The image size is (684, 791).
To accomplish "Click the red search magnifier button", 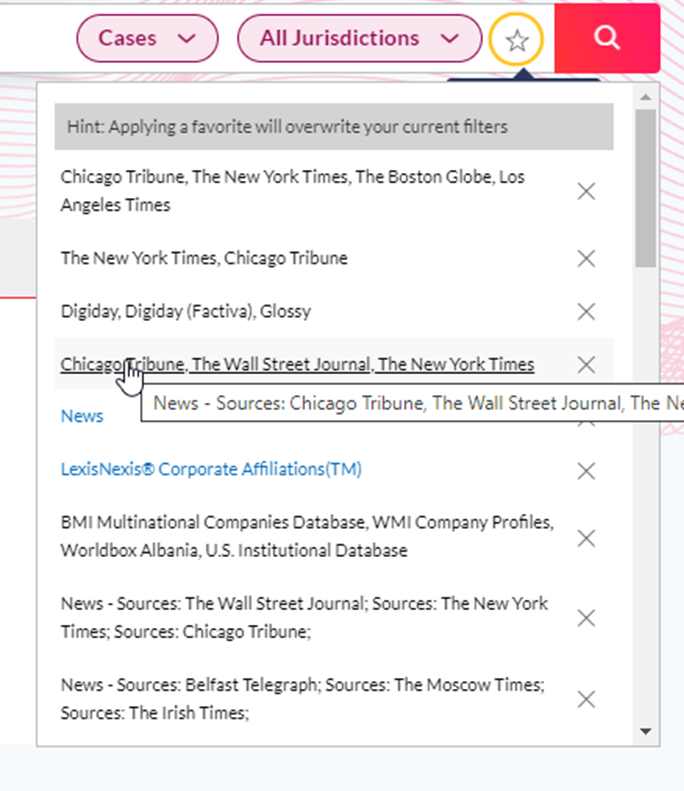I will pyautogui.click(x=607, y=38).
